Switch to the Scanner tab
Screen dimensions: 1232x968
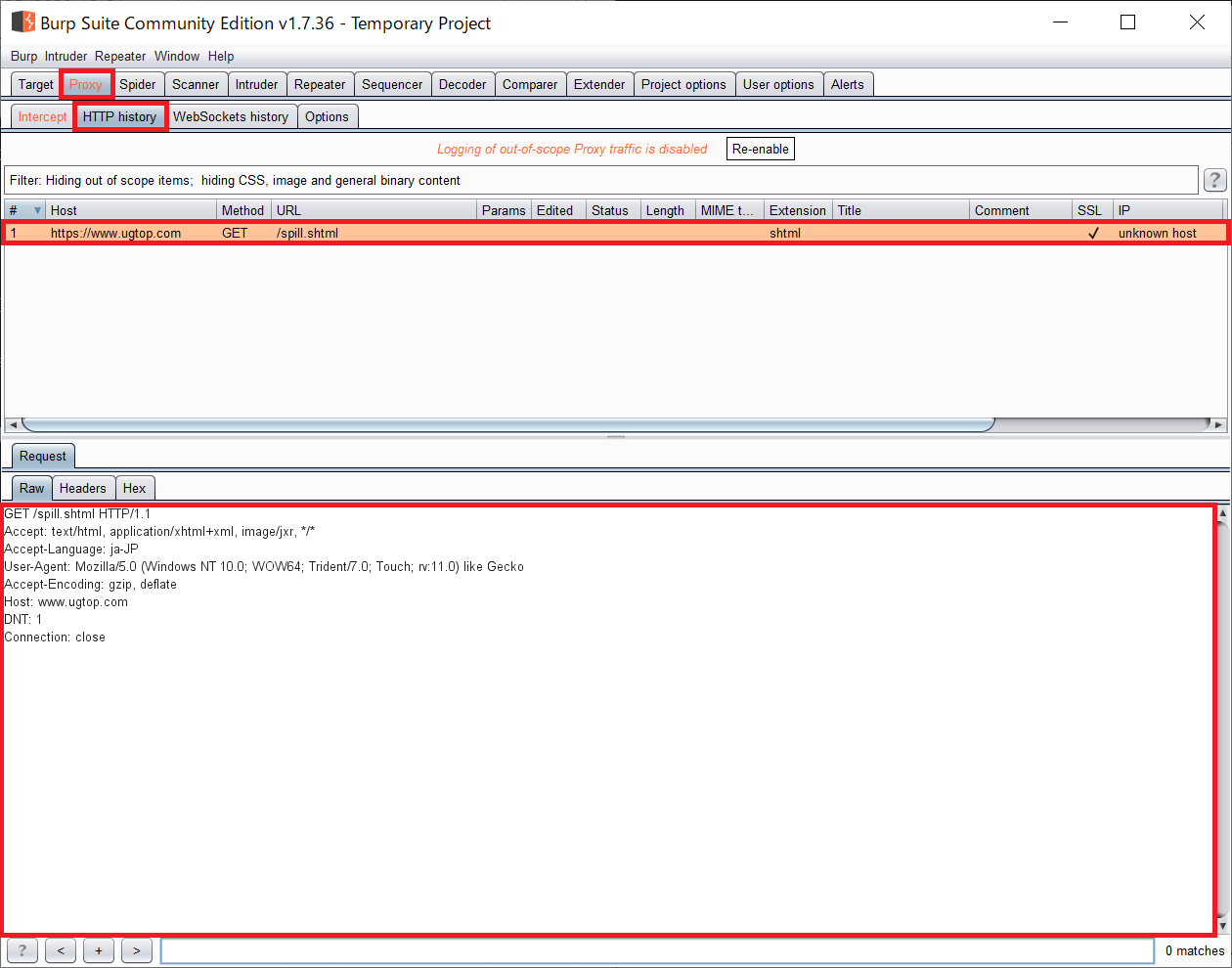pos(196,84)
